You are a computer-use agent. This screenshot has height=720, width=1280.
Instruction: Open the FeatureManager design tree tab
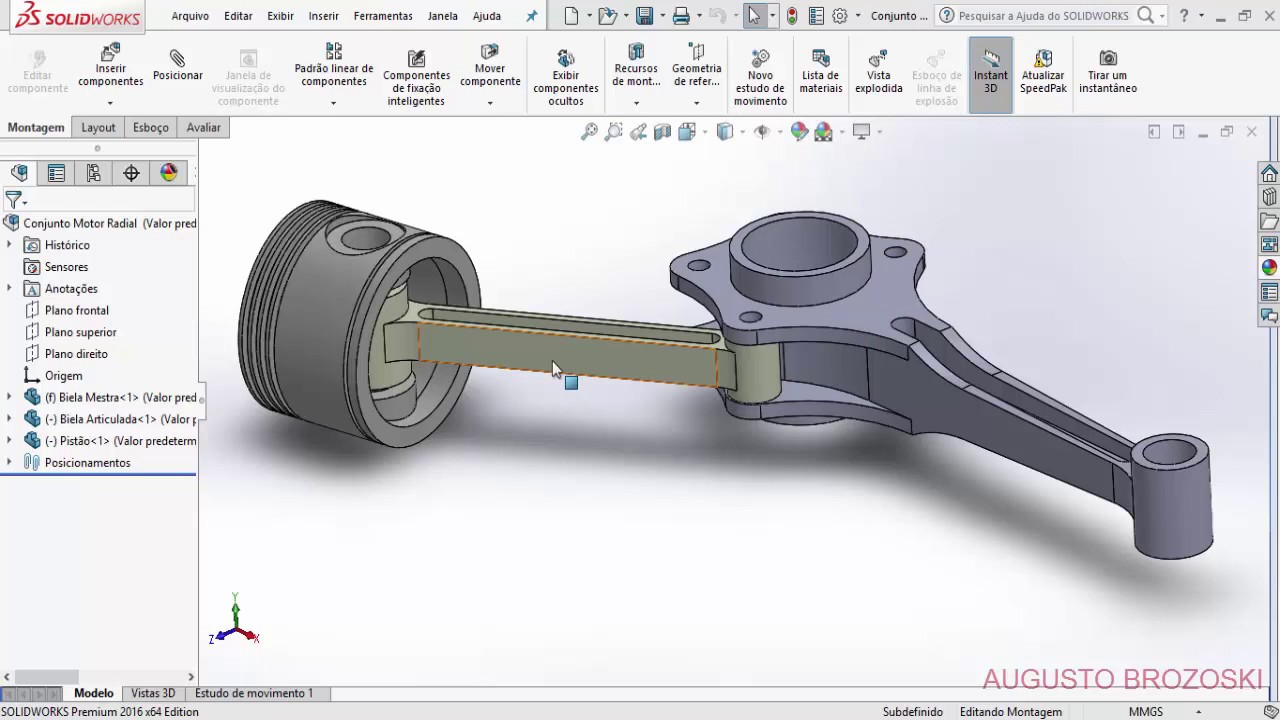19,173
